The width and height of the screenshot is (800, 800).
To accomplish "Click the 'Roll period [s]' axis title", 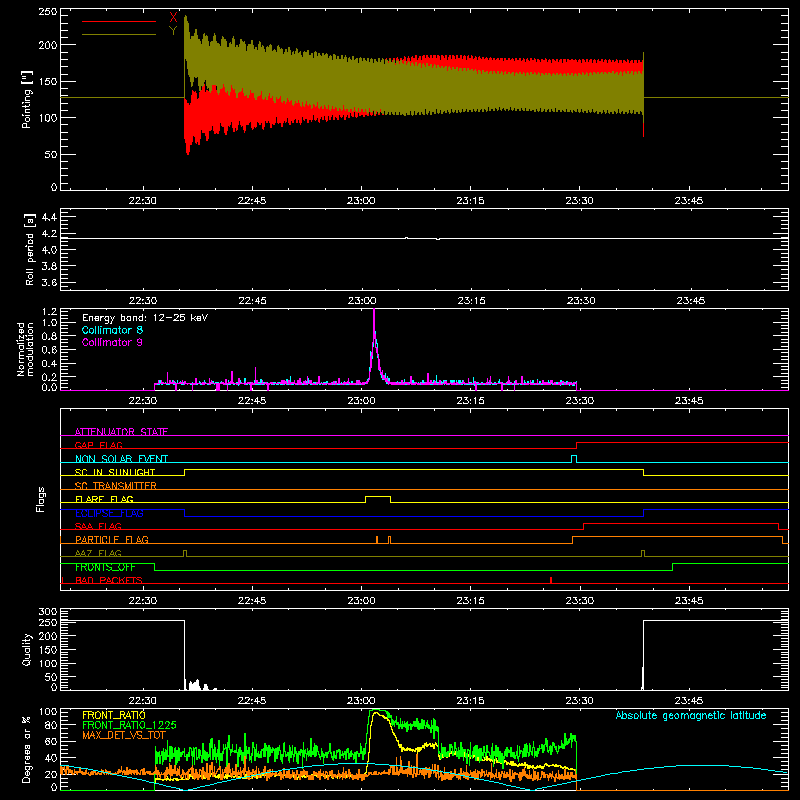I will click(x=30, y=249).
